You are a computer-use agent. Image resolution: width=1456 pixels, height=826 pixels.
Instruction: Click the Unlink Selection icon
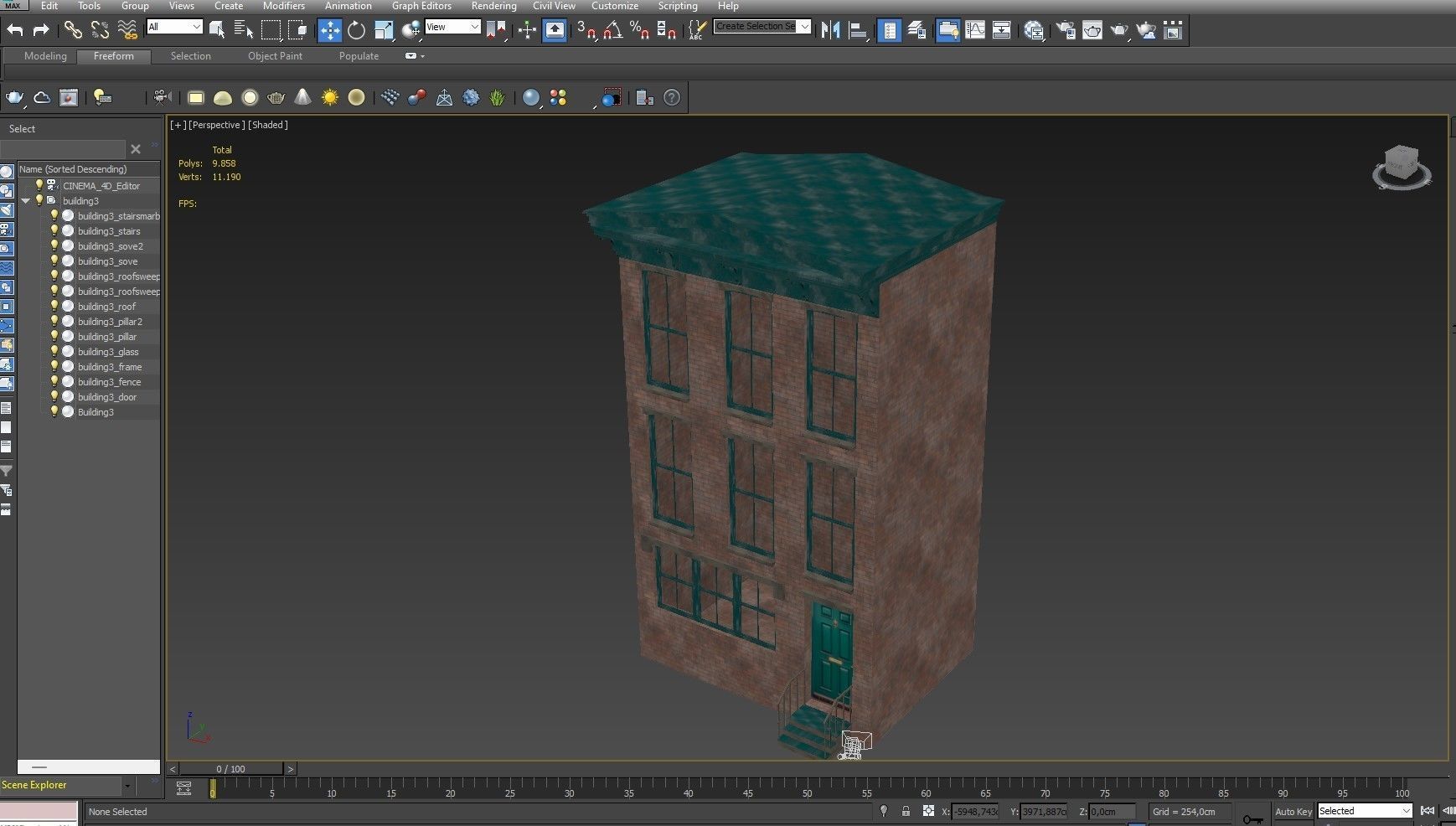(100, 30)
